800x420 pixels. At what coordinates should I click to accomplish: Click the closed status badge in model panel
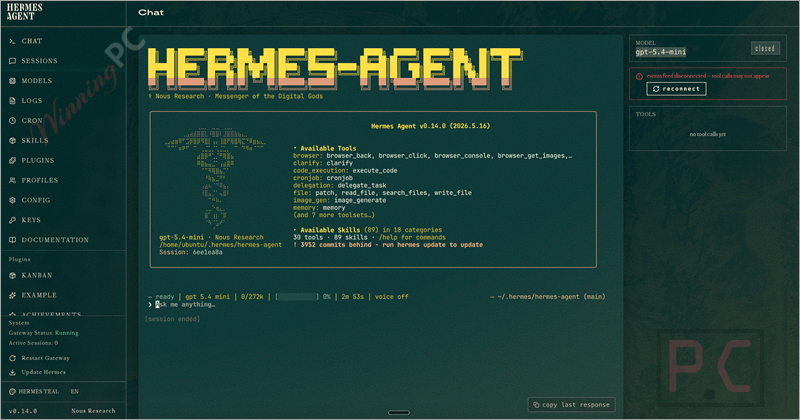point(765,48)
